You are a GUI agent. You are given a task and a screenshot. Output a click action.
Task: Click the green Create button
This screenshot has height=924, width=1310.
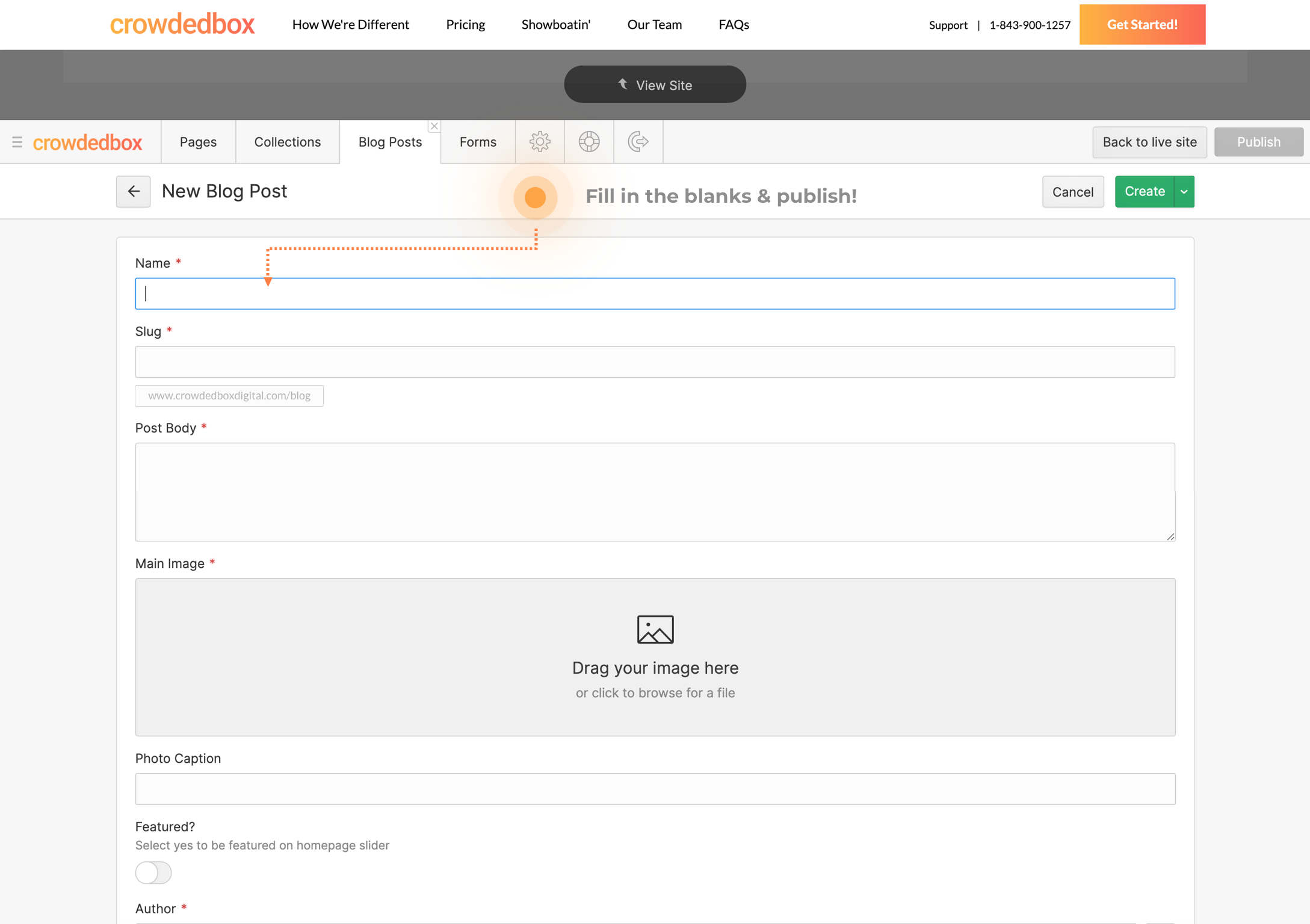click(1144, 191)
